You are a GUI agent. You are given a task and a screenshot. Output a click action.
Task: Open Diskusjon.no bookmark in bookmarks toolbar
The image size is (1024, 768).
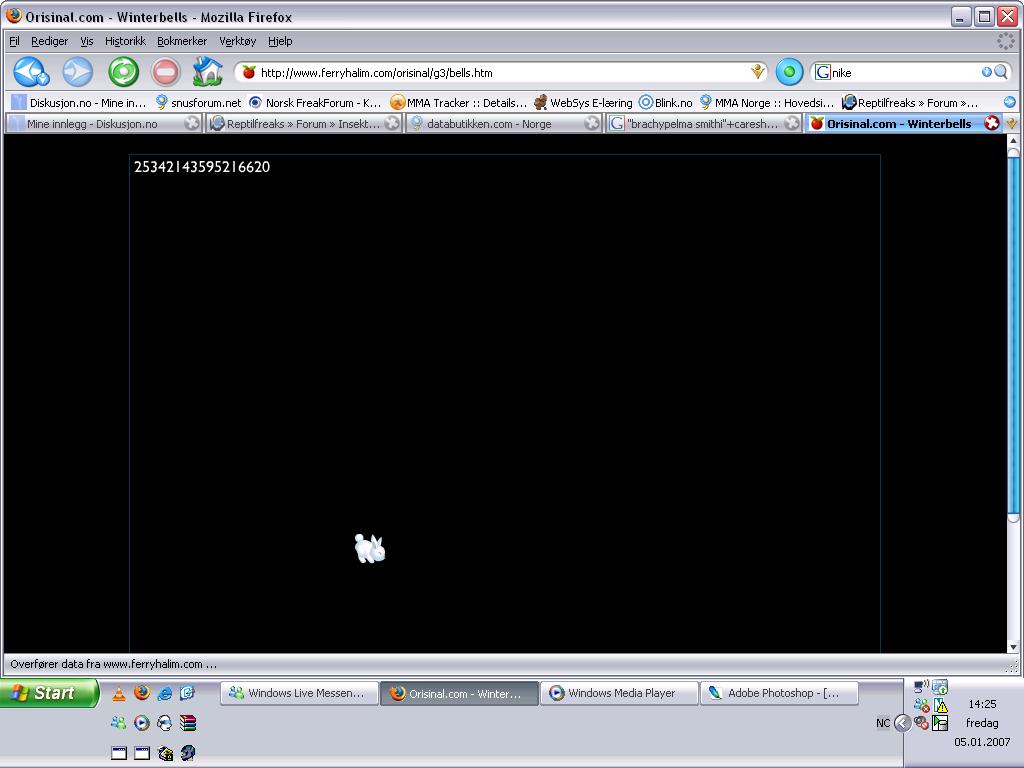tap(80, 103)
